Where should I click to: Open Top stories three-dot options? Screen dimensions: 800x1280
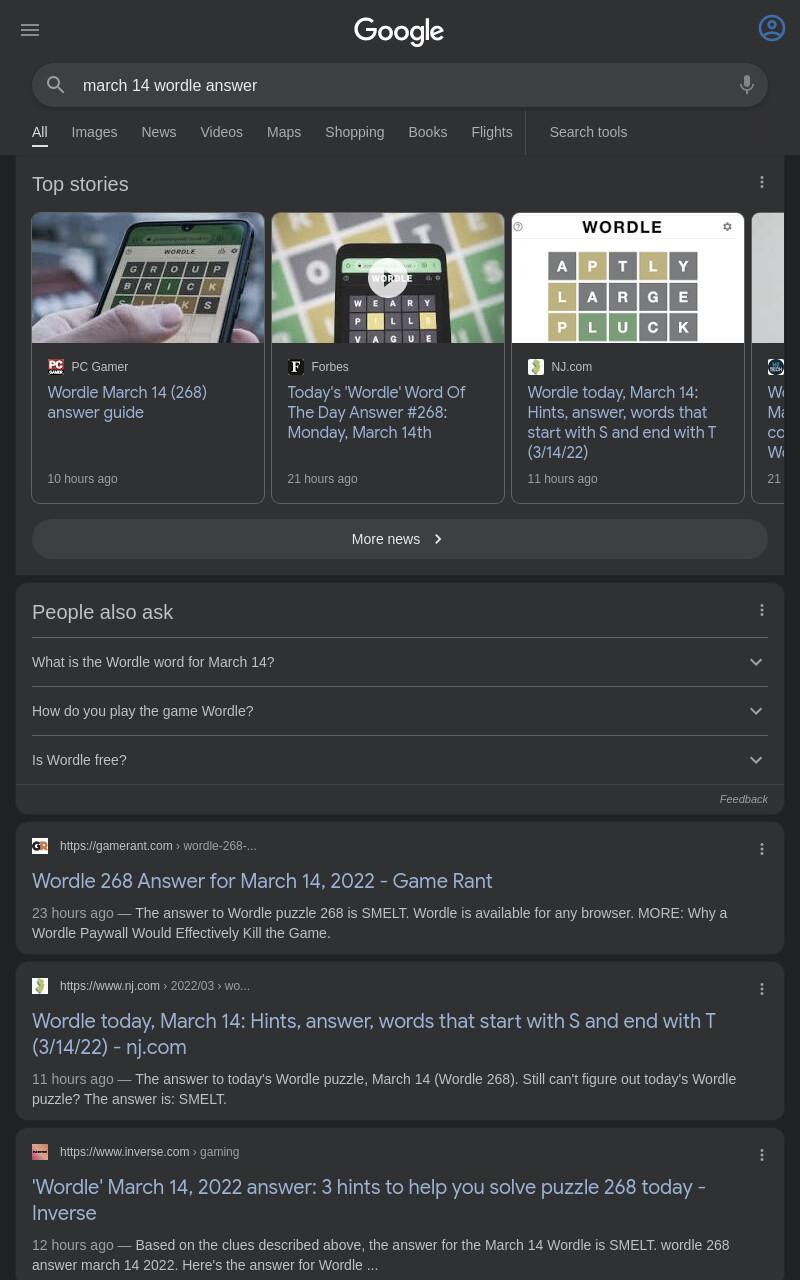[762, 182]
